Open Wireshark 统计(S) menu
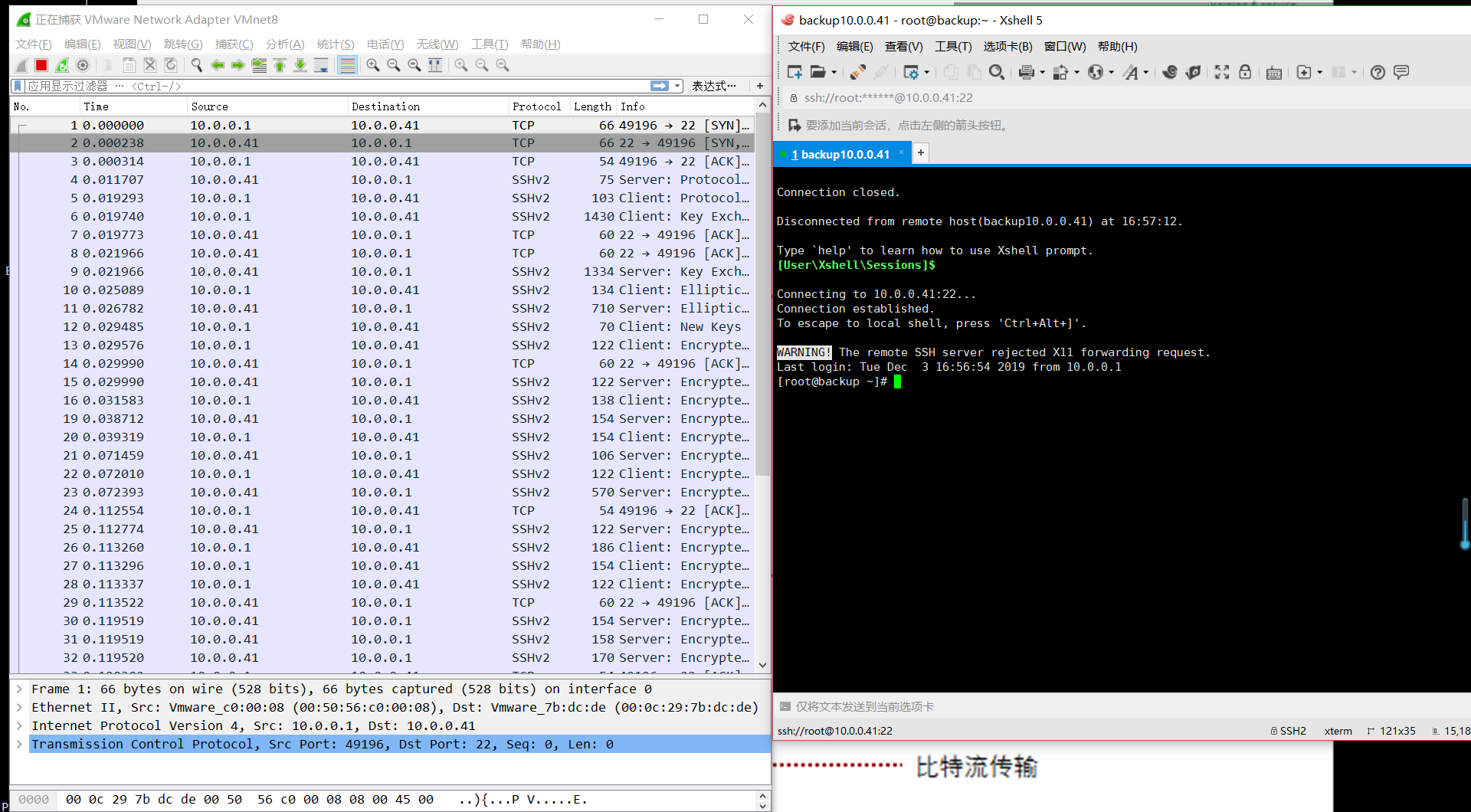Screen dimensions: 1471x812 click(336, 44)
